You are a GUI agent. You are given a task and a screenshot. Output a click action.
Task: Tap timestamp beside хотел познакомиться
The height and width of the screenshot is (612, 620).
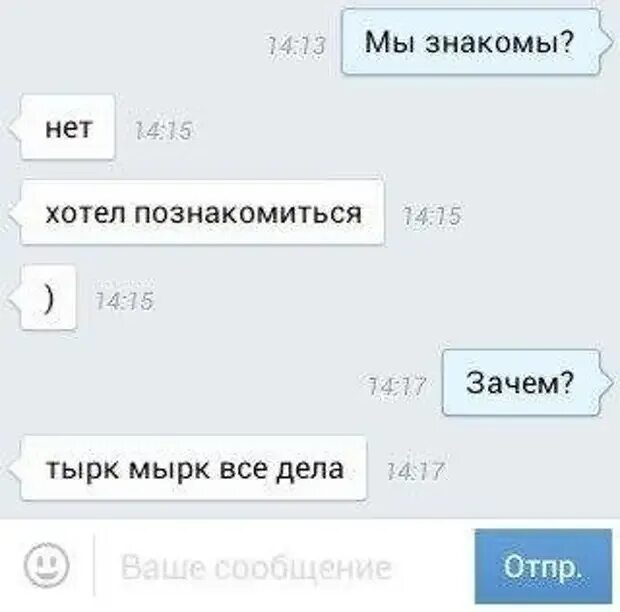(431, 216)
